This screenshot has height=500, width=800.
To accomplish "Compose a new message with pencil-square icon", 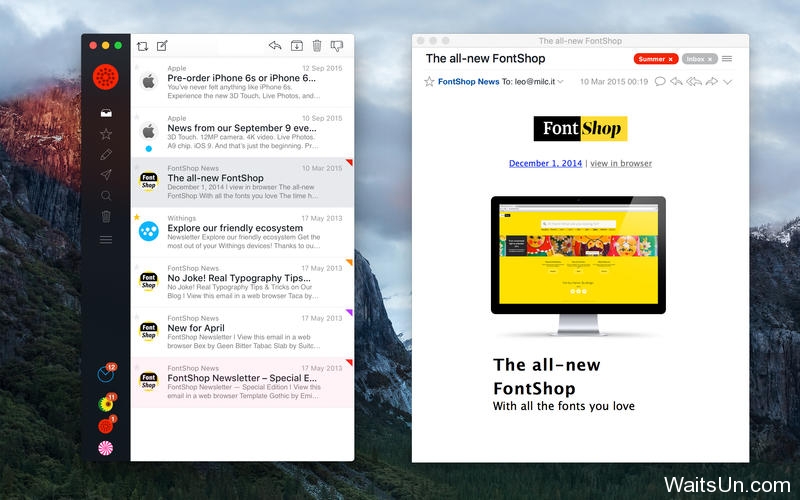I will [162, 46].
